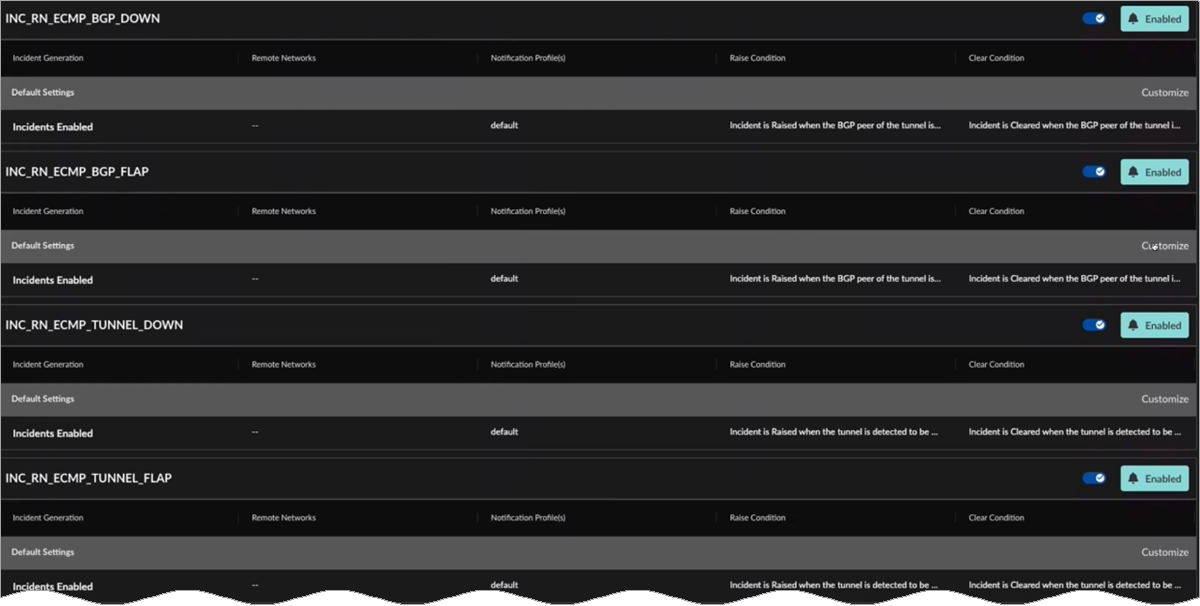This screenshot has height=606, width=1200.
Task: Click default notification profile in INC_RN_ECMP_BGP_DOWN
Action: [x=504, y=126]
